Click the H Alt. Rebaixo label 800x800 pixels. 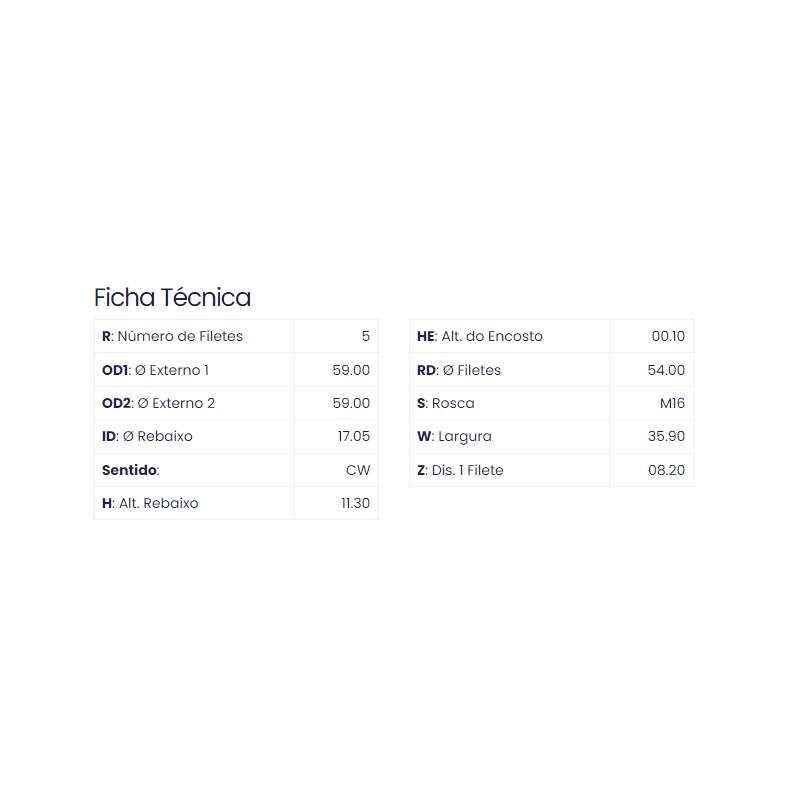point(150,504)
